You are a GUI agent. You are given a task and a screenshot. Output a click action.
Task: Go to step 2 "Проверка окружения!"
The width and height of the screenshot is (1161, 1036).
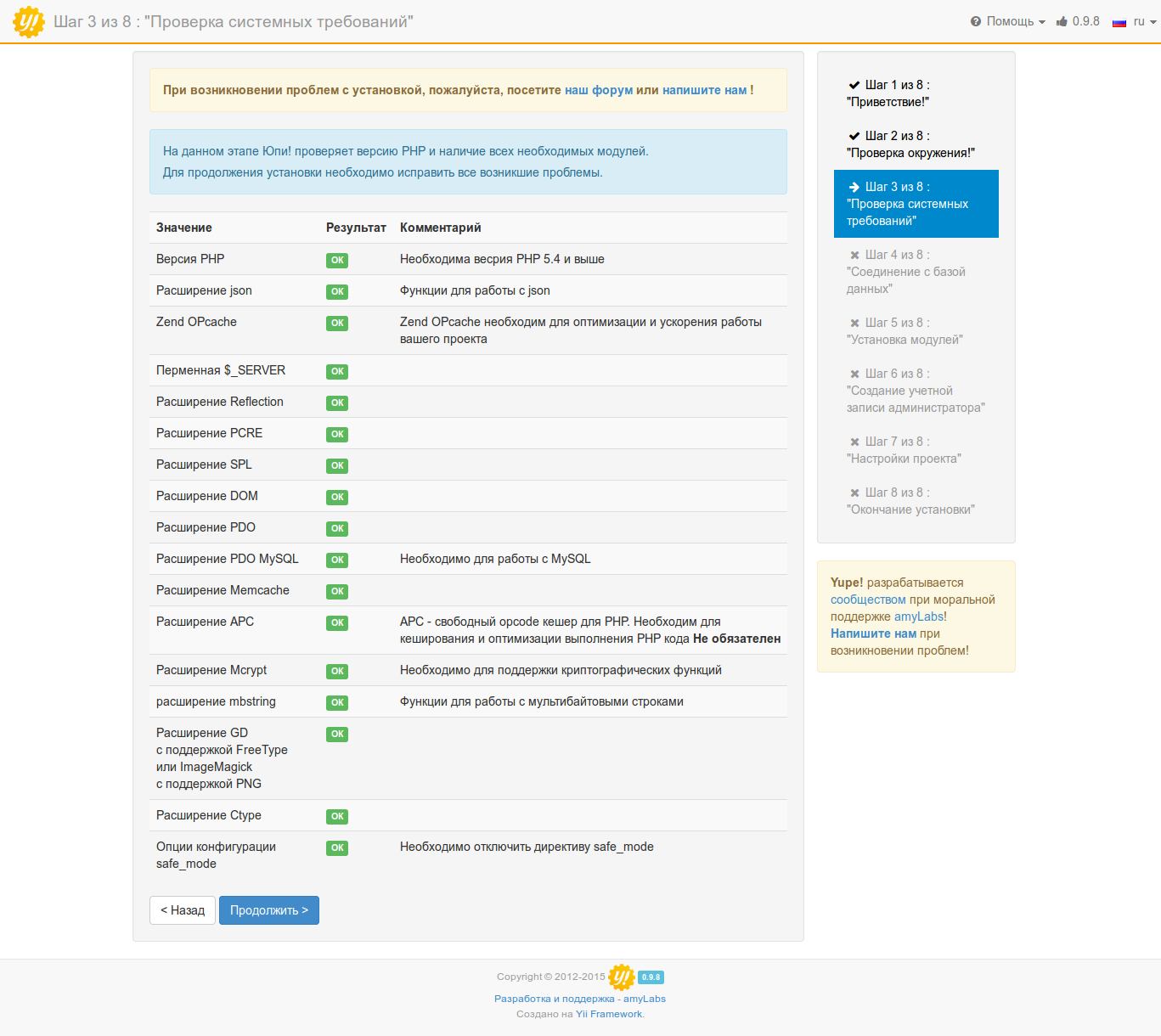pyautogui.click(x=910, y=145)
